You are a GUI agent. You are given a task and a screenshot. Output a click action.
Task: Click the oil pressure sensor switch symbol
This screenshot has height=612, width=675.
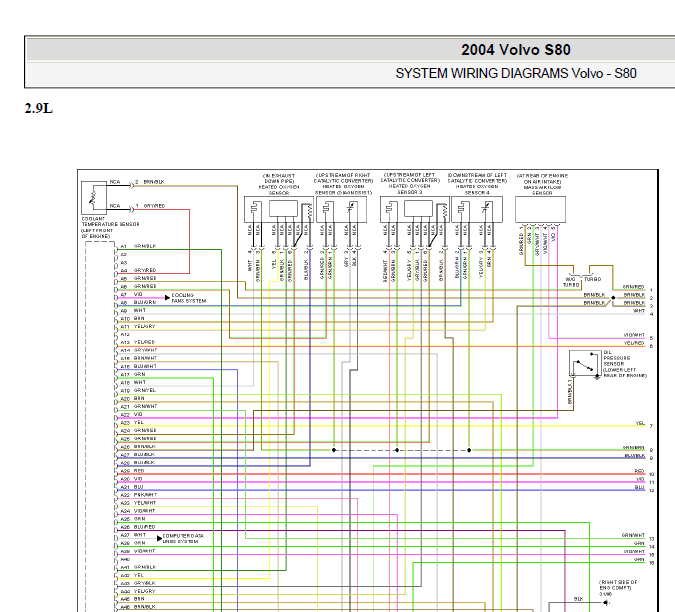585,363
